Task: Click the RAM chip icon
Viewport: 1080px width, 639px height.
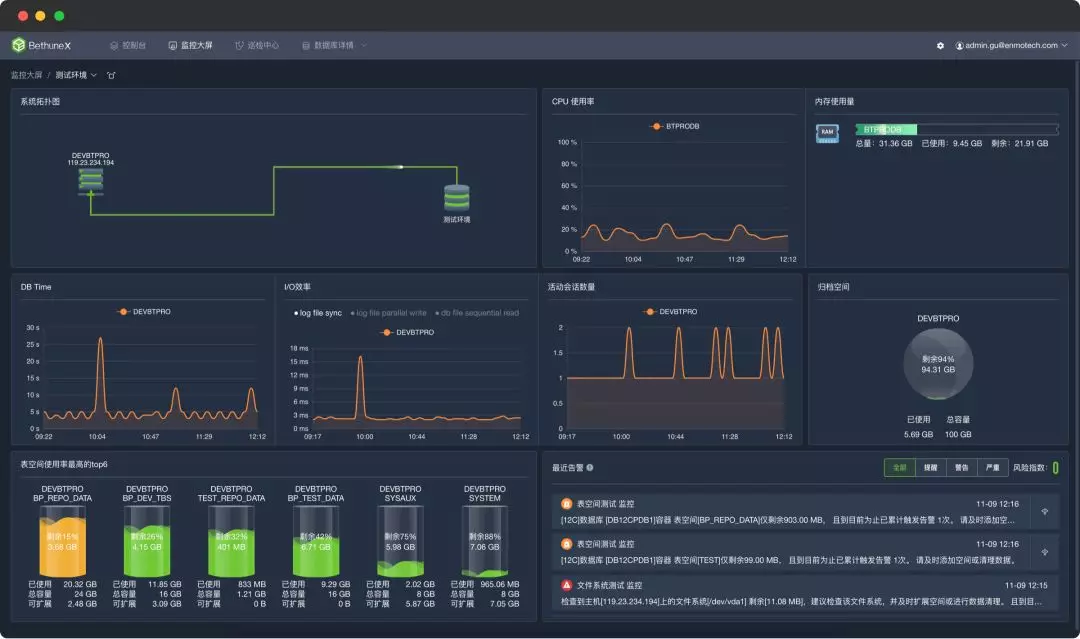Action: tap(826, 132)
